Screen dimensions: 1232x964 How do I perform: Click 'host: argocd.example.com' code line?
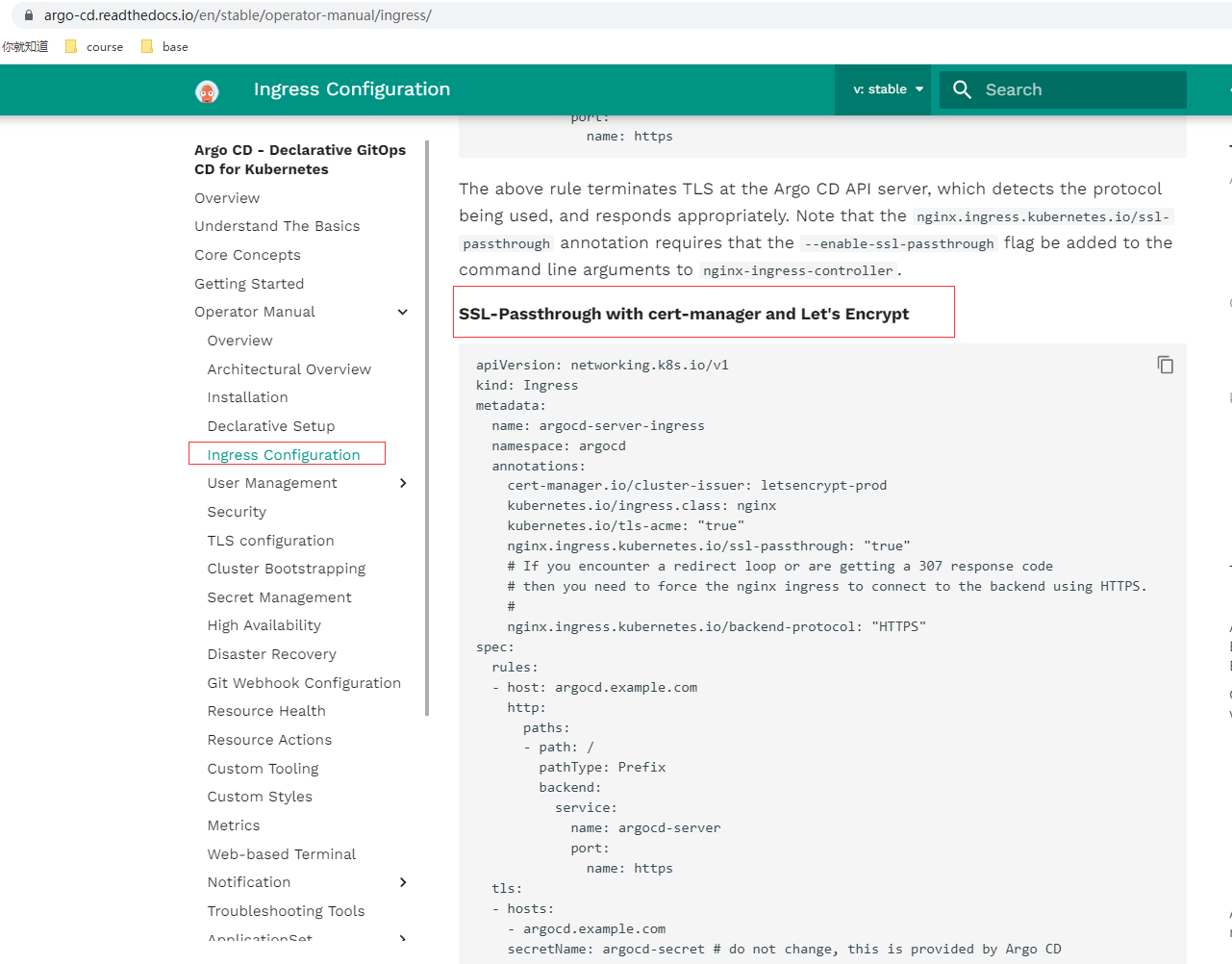click(602, 687)
